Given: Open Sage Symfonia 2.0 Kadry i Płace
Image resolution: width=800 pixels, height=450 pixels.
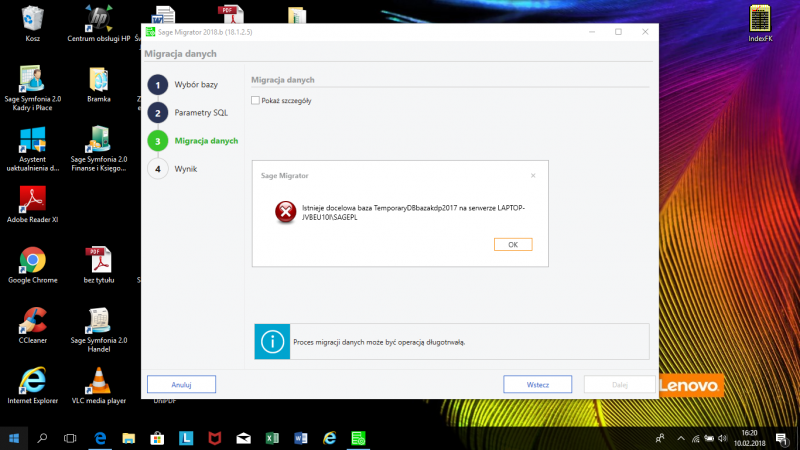Looking at the screenshot, I should 33,88.
